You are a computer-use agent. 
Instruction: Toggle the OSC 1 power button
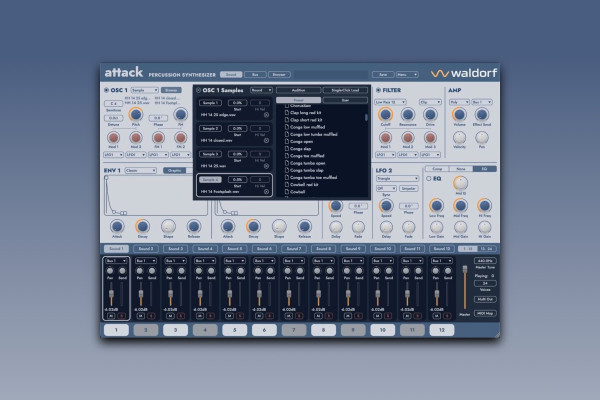[106, 90]
